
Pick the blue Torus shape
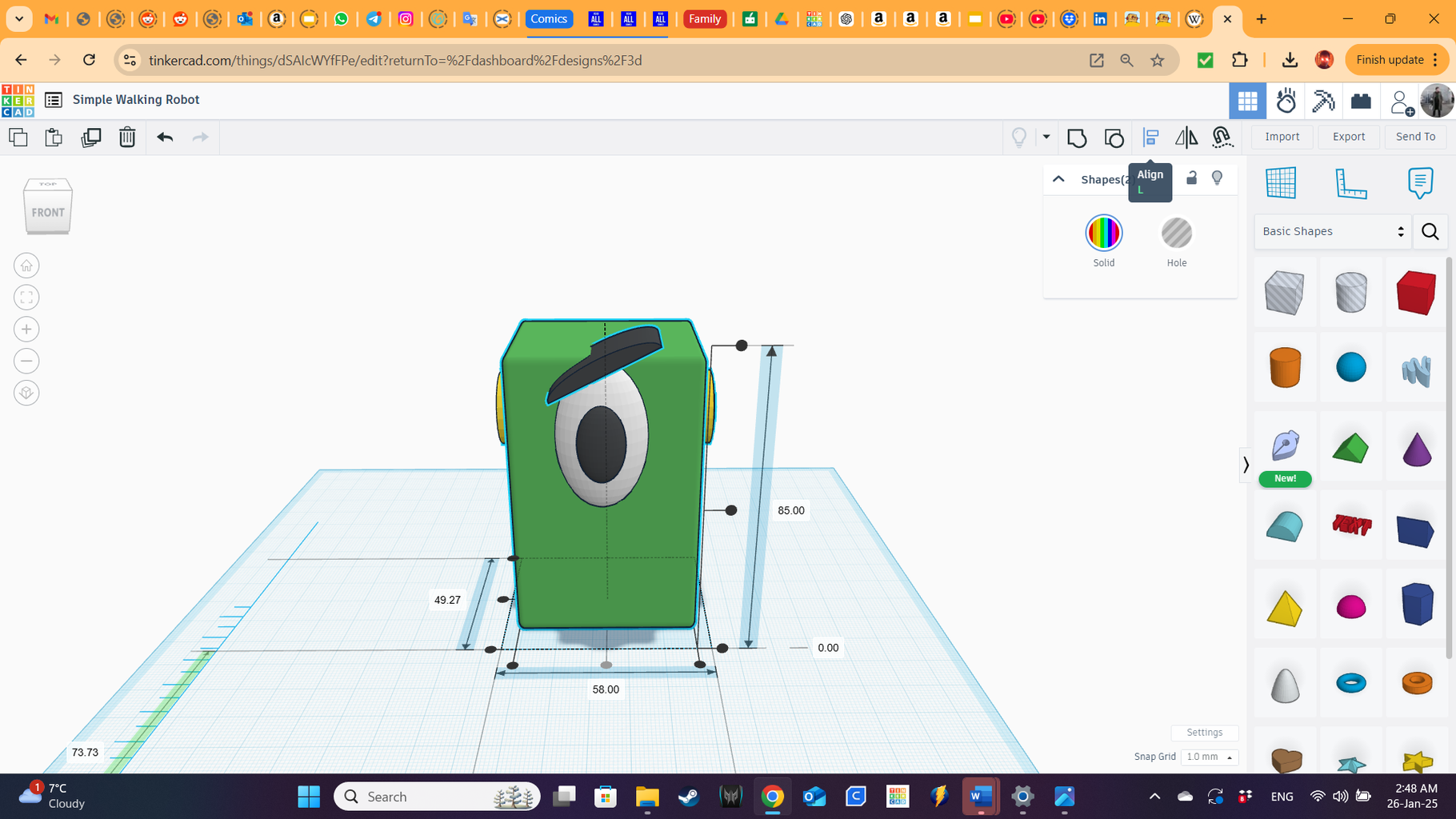pos(1351,683)
